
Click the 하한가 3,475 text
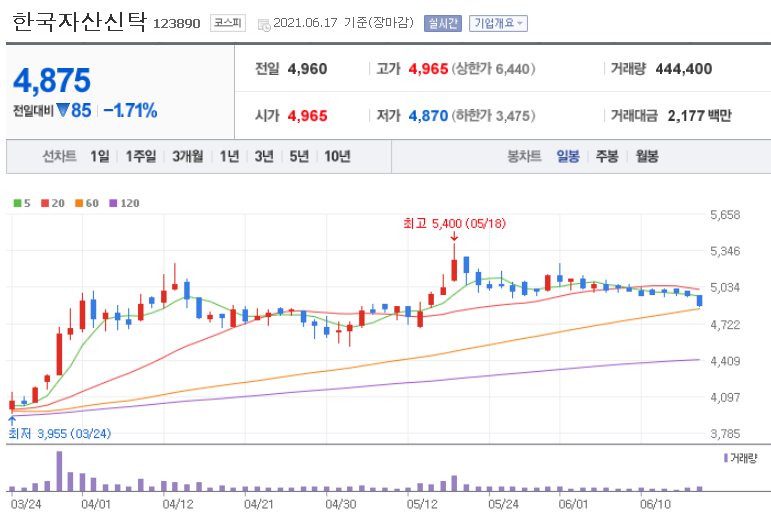[x=493, y=116]
